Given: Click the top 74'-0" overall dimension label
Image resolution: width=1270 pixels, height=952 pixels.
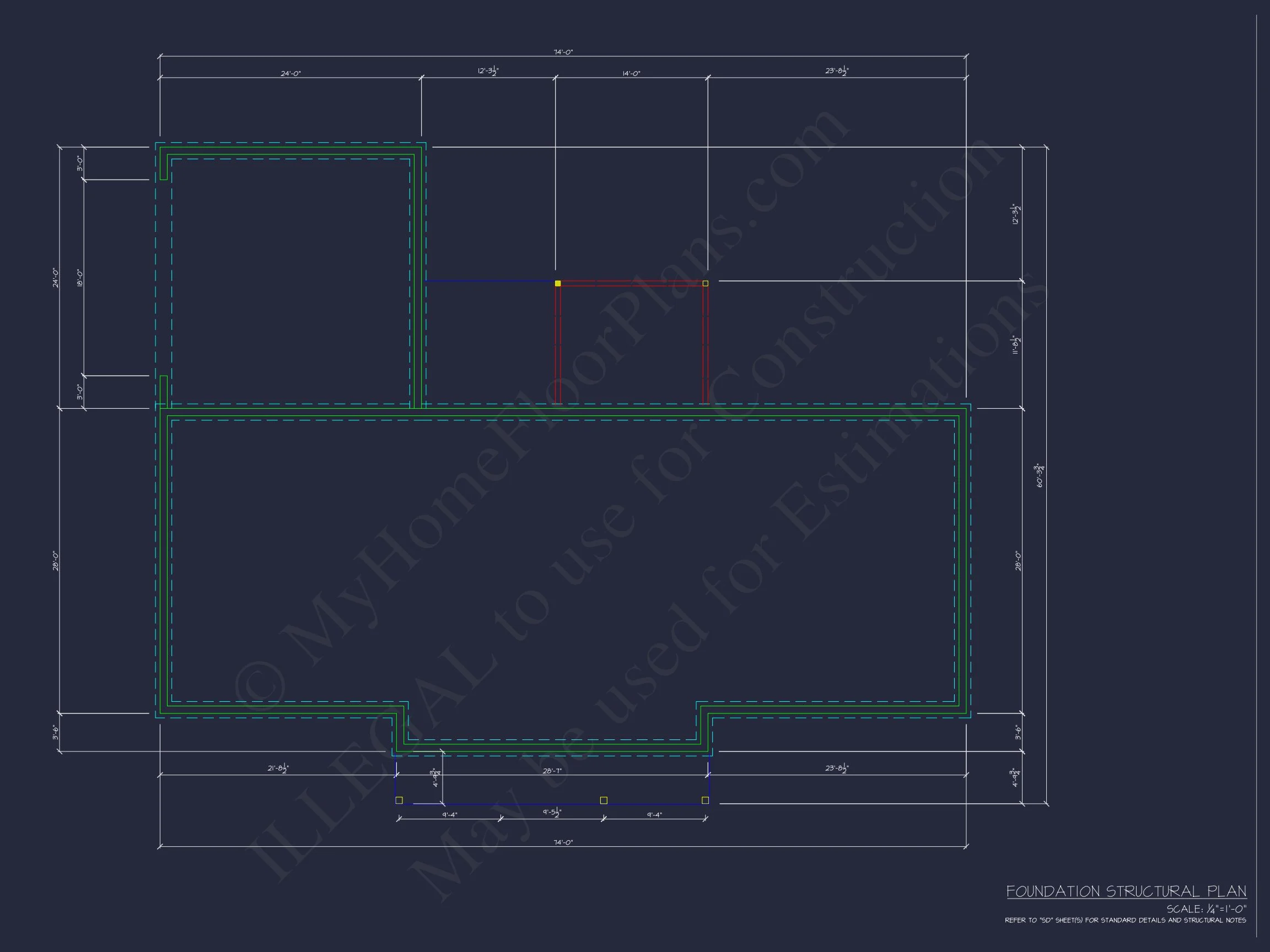Looking at the screenshot, I should point(563,52).
